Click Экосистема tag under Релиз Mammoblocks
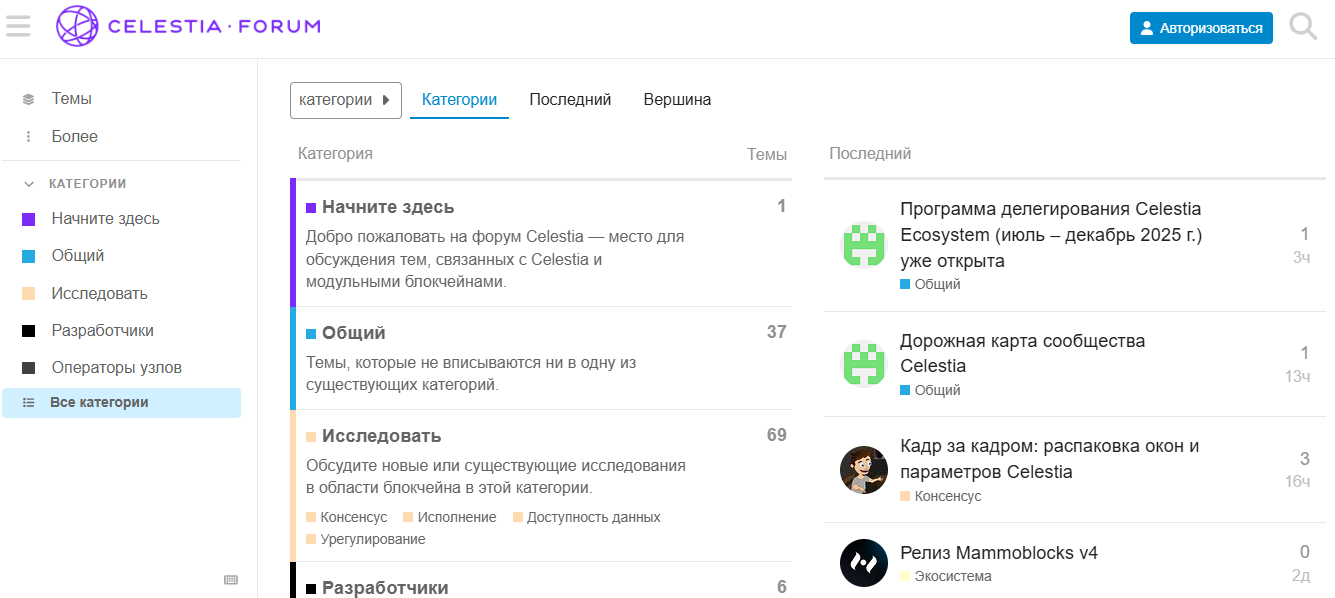 coord(946,576)
